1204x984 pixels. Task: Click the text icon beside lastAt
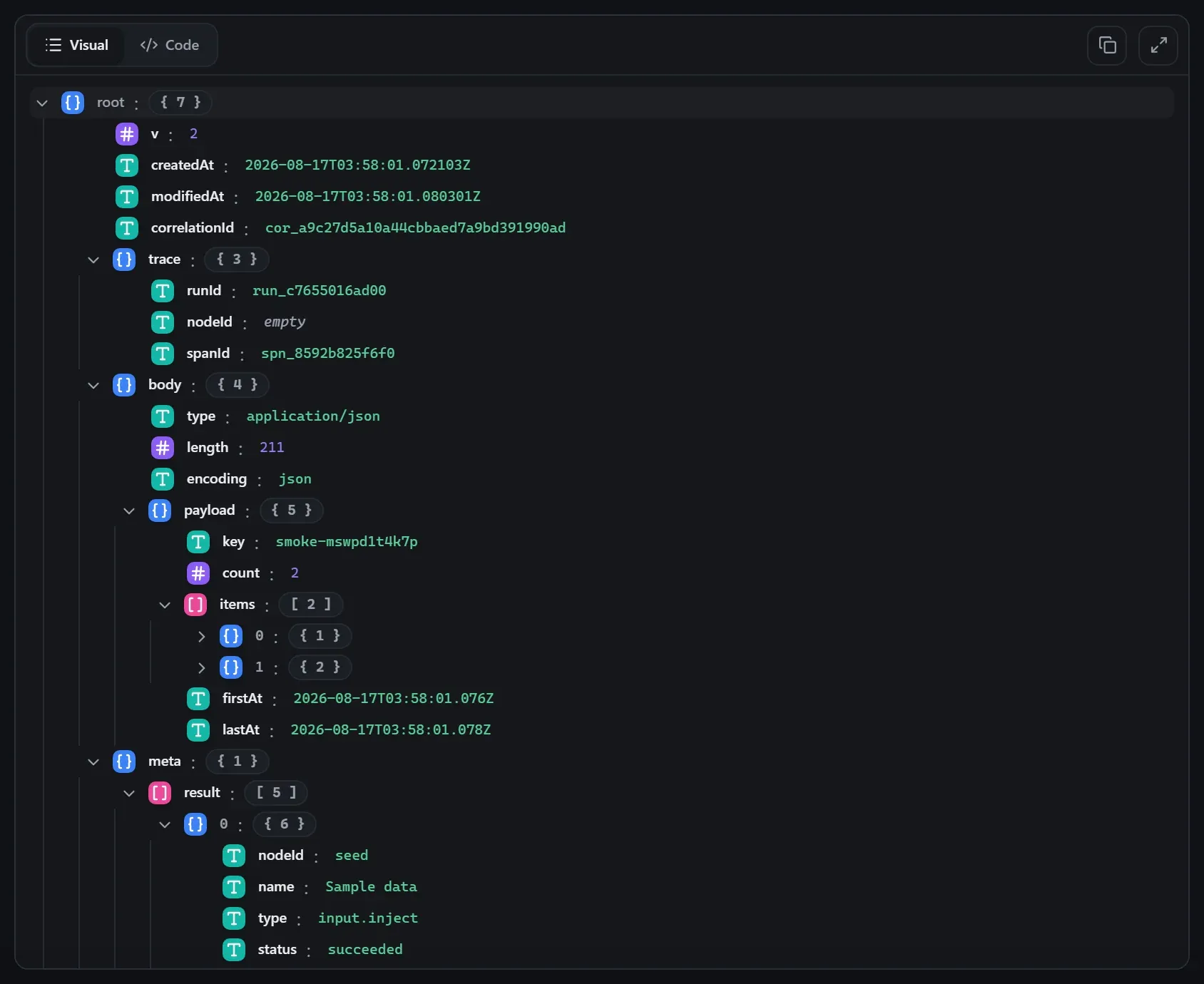(198, 730)
